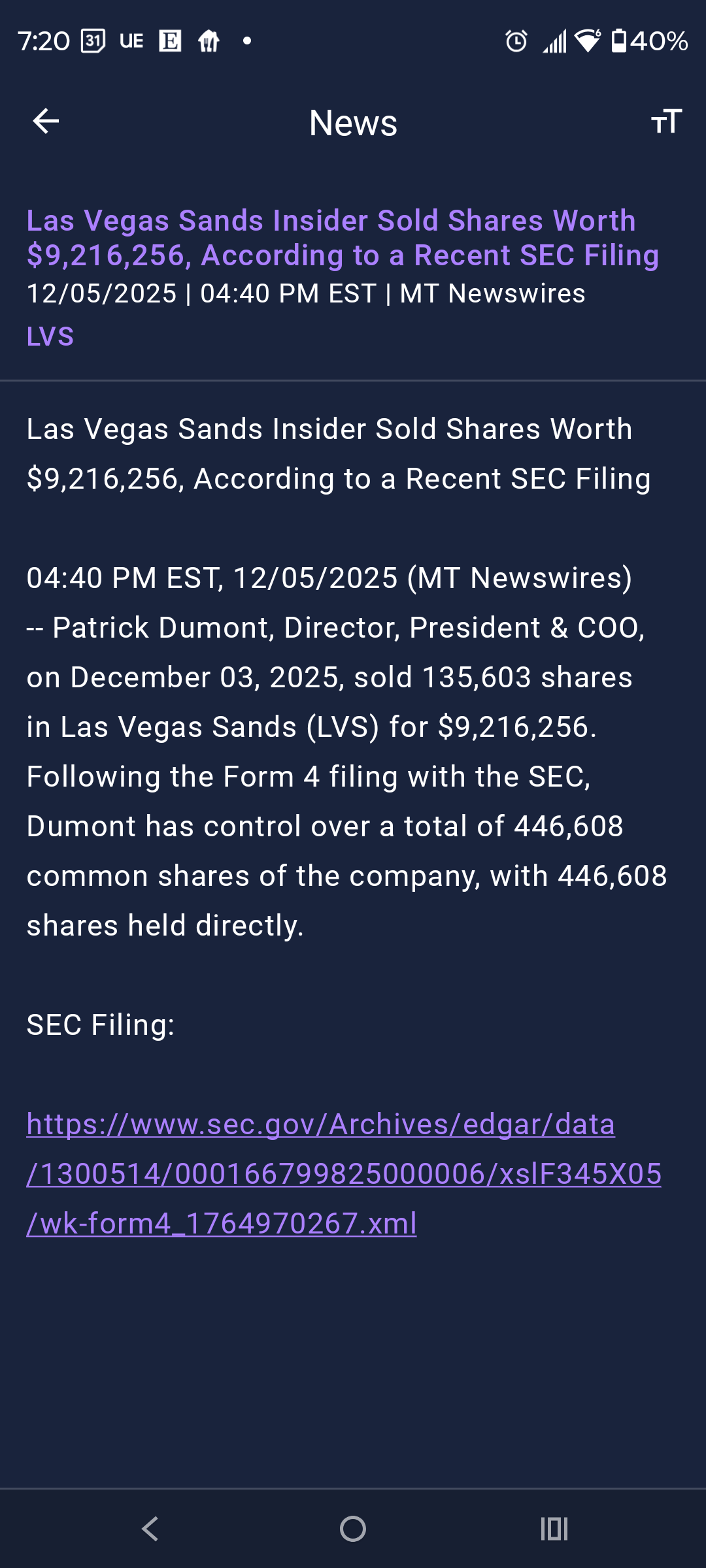Tap the 7:20 clock in status bar
The height and width of the screenshot is (1568, 706).
[44, 41]
